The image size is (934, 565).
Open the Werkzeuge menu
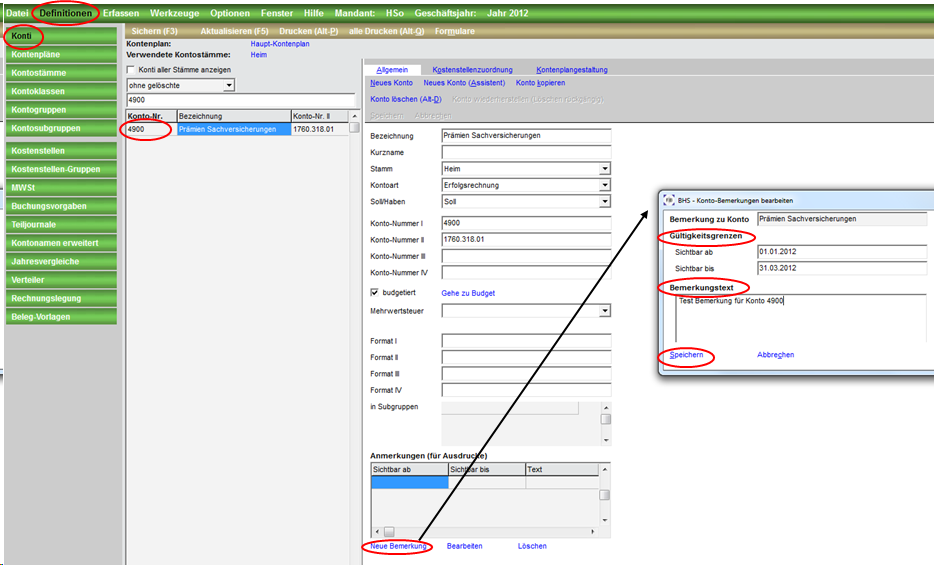[175, 13]
